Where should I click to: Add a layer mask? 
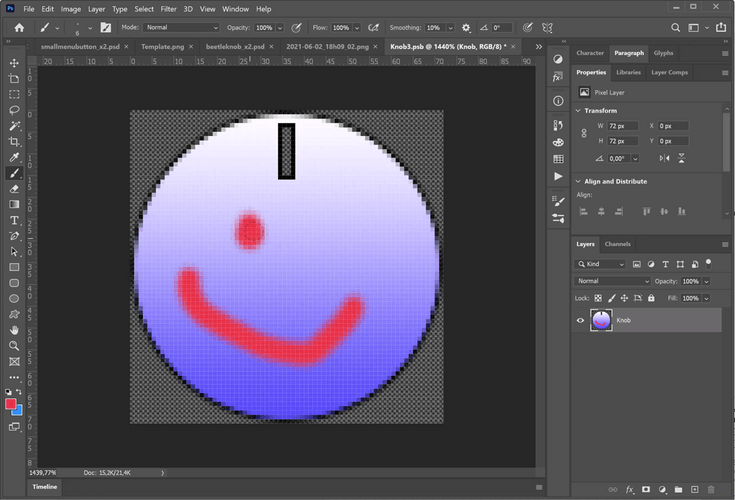coord(646,490)
